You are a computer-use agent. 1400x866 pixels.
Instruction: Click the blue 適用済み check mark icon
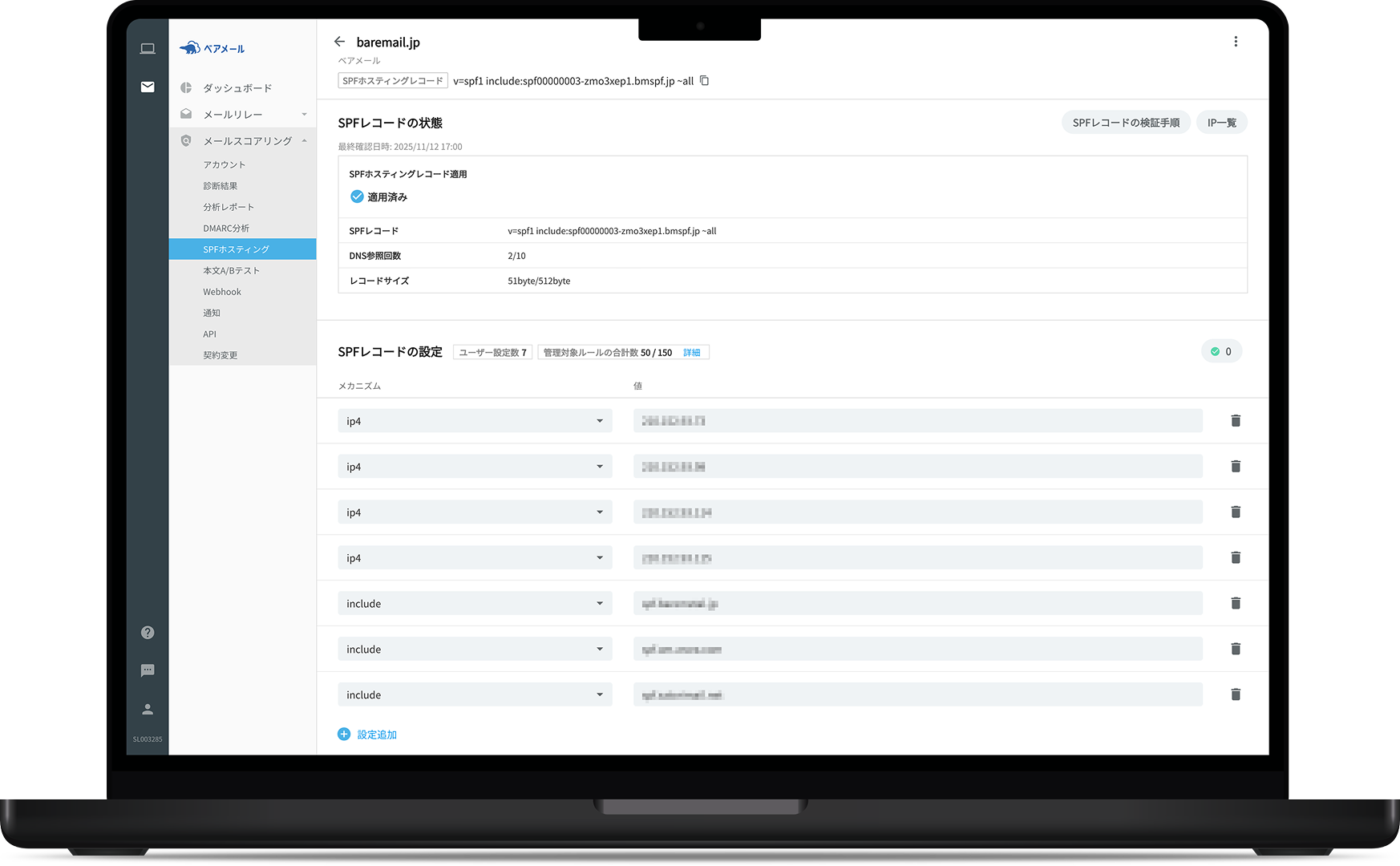coord(357,196)
